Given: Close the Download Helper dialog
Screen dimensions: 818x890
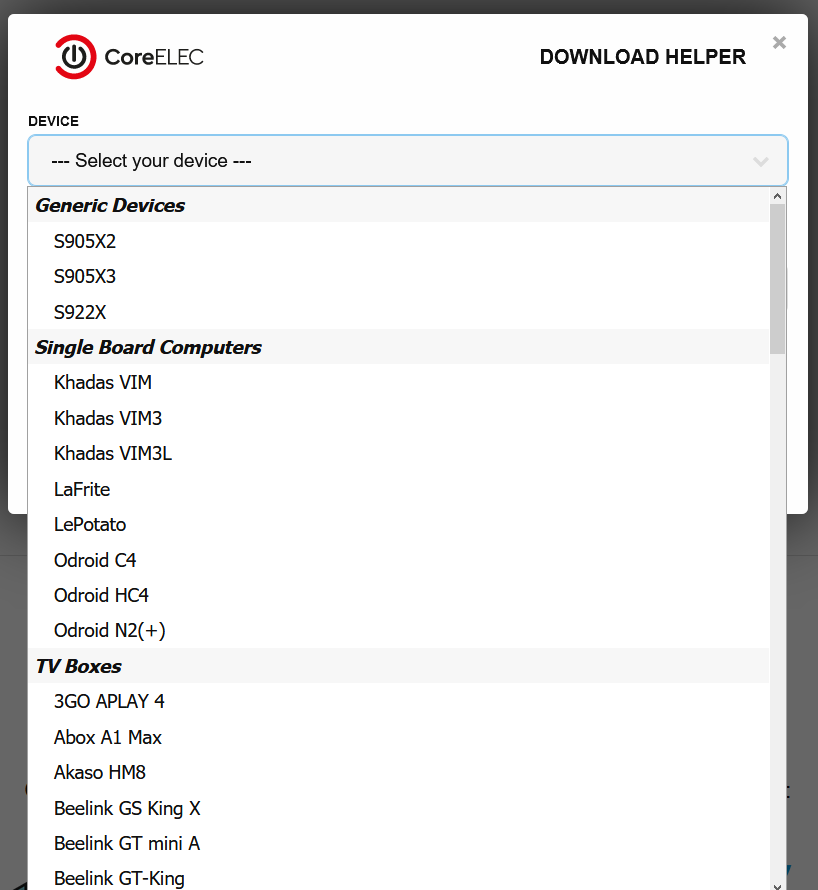Looking at the screenshot, I should [779, 43].
